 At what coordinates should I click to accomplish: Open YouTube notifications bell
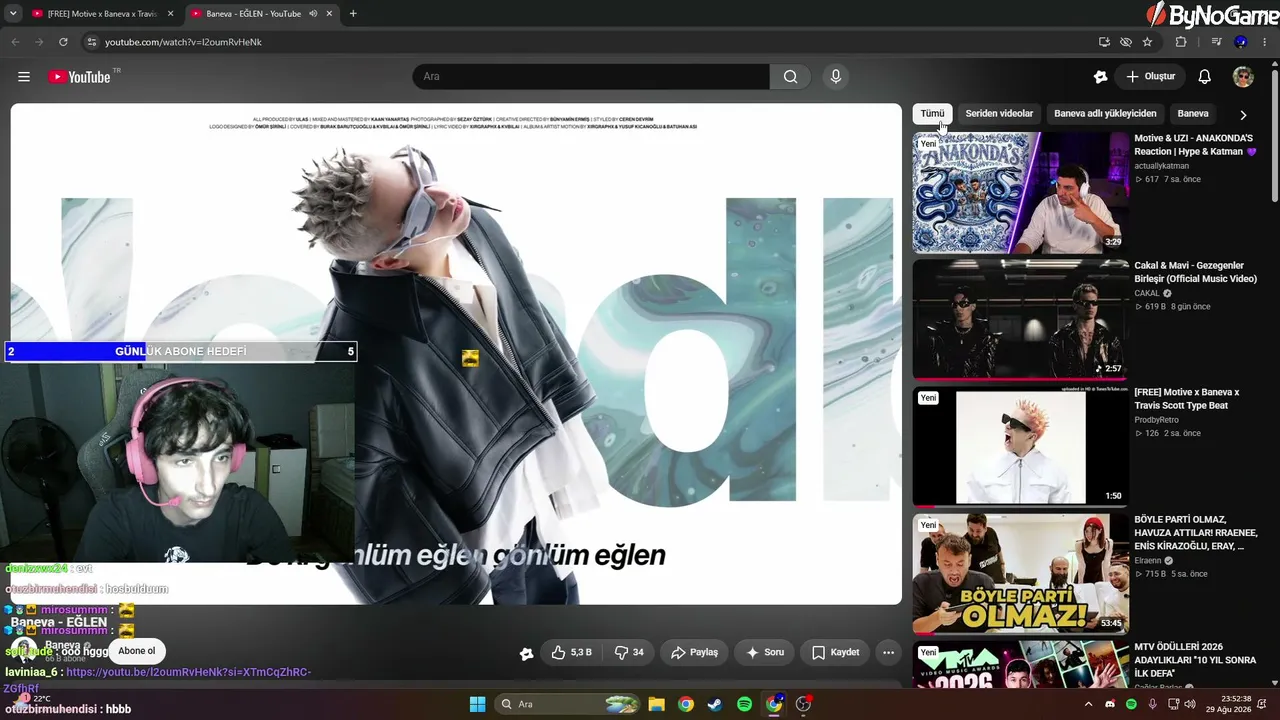[x=1205, y=77]
